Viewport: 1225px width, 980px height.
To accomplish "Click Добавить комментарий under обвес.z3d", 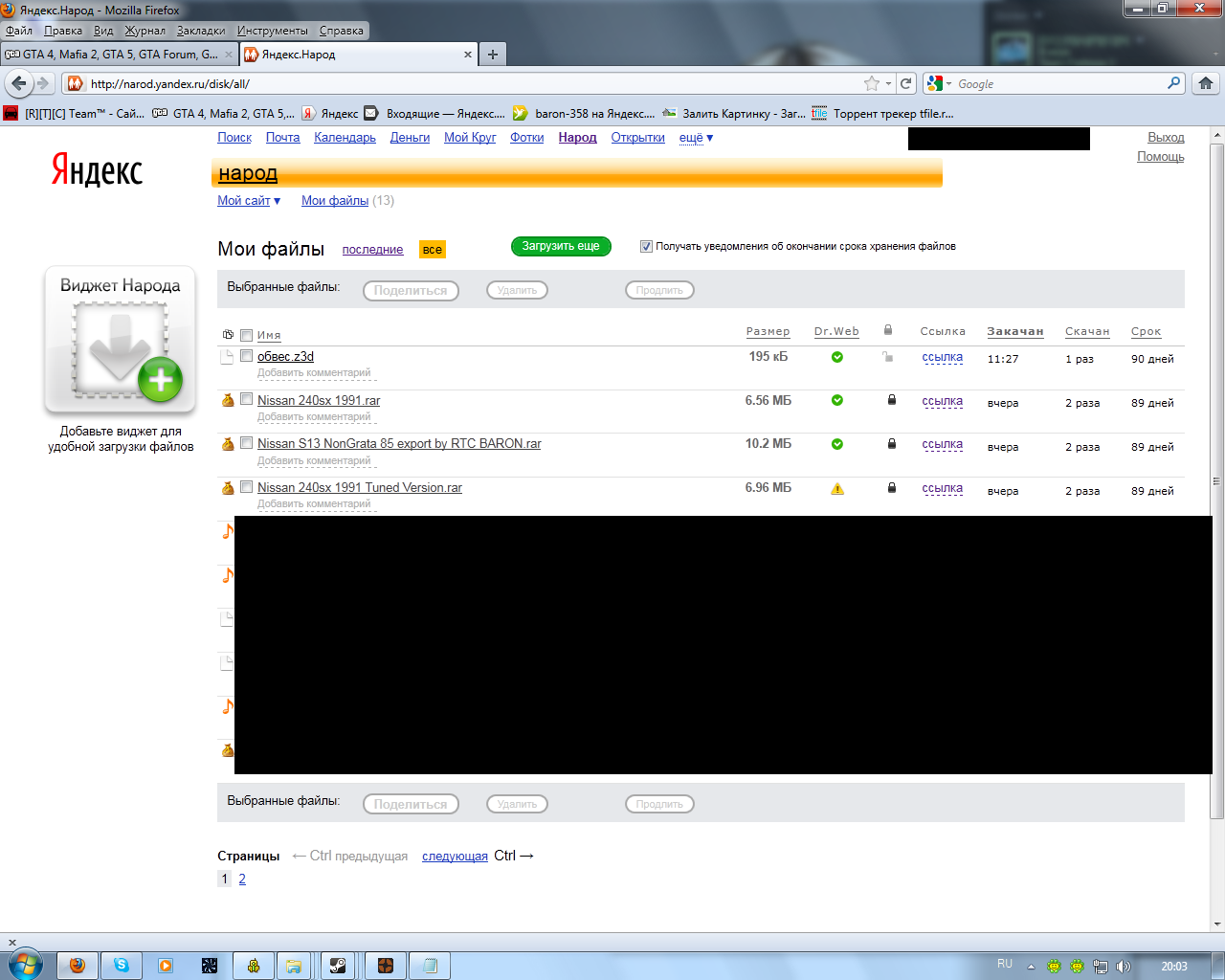I will coord(314,373).
